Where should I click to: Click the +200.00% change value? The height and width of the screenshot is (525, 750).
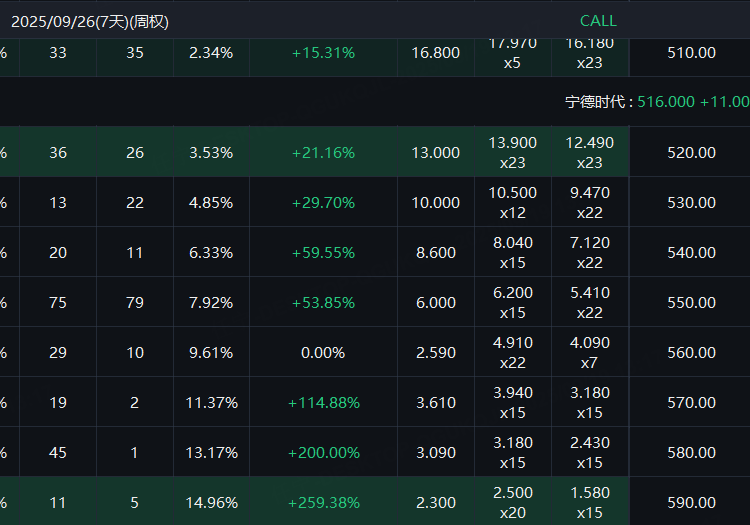pos(323,453)
